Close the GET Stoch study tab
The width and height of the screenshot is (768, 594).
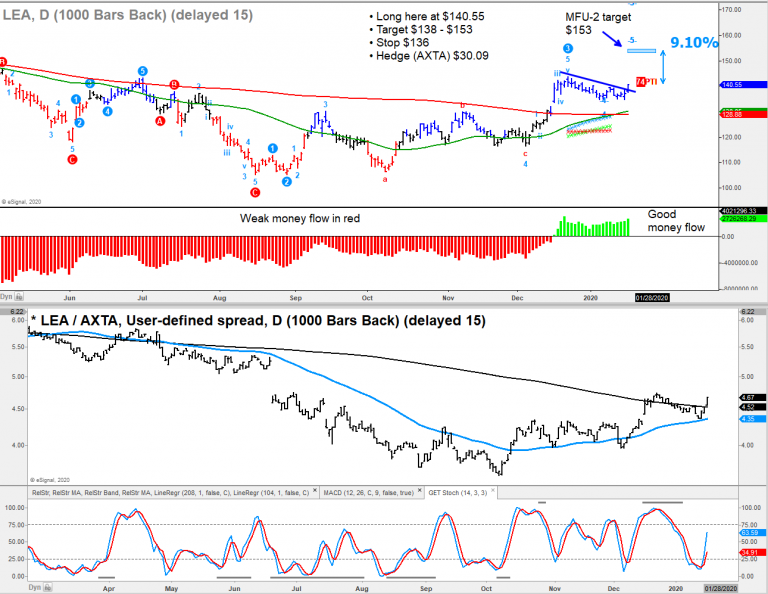(x=493, y=490)
